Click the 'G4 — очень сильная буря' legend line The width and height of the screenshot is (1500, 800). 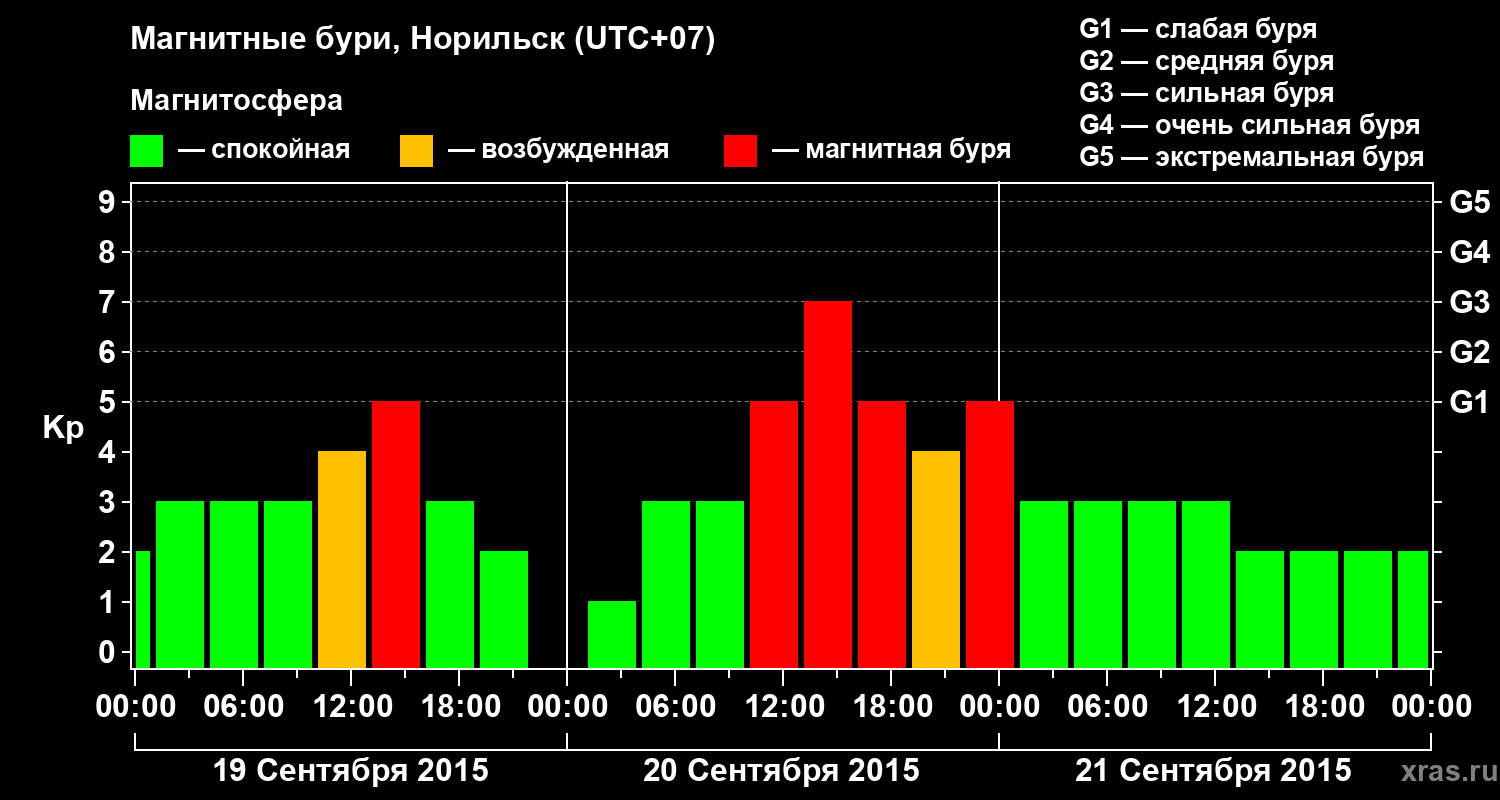click(1250, 125)
